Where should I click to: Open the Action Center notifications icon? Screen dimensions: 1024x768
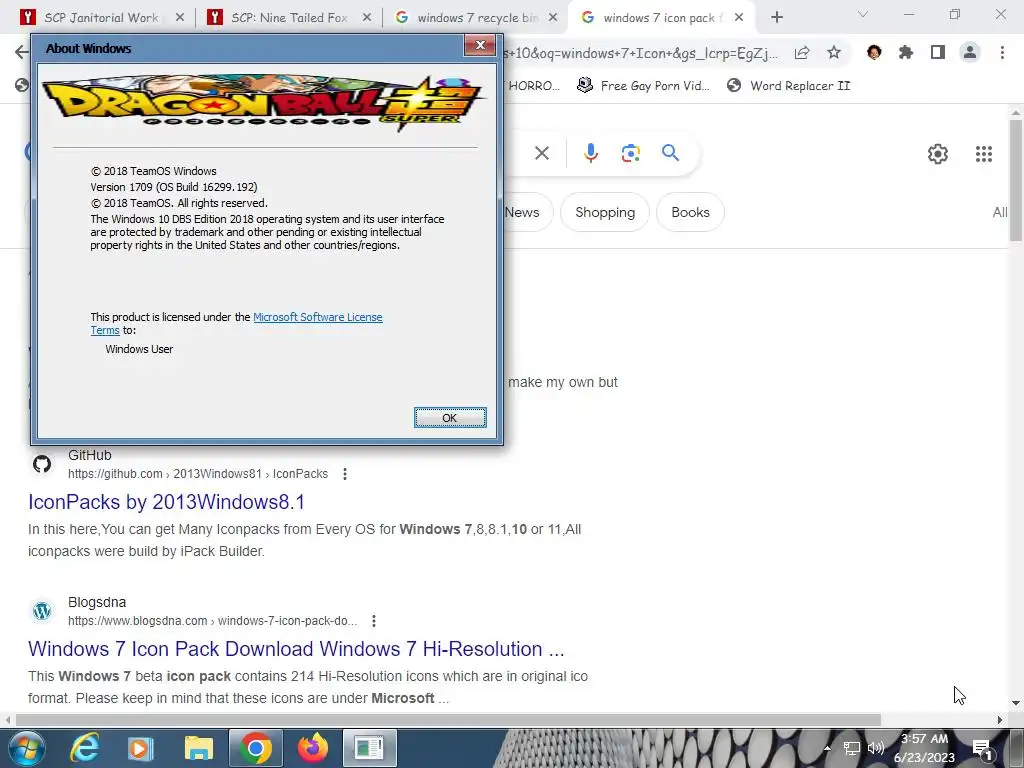click(983, 749)
